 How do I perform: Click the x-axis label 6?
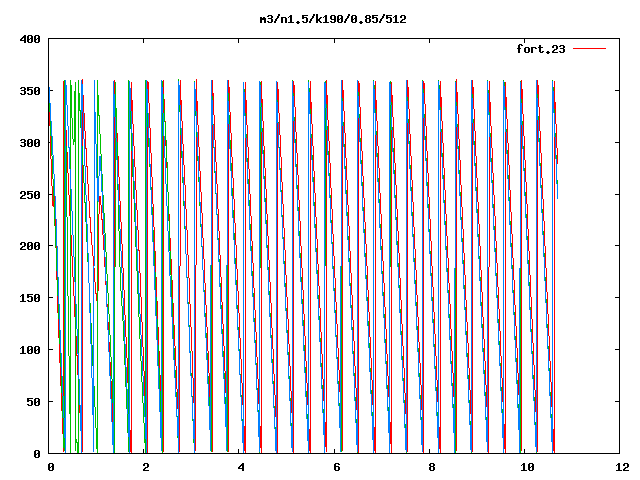click(336, 467)
